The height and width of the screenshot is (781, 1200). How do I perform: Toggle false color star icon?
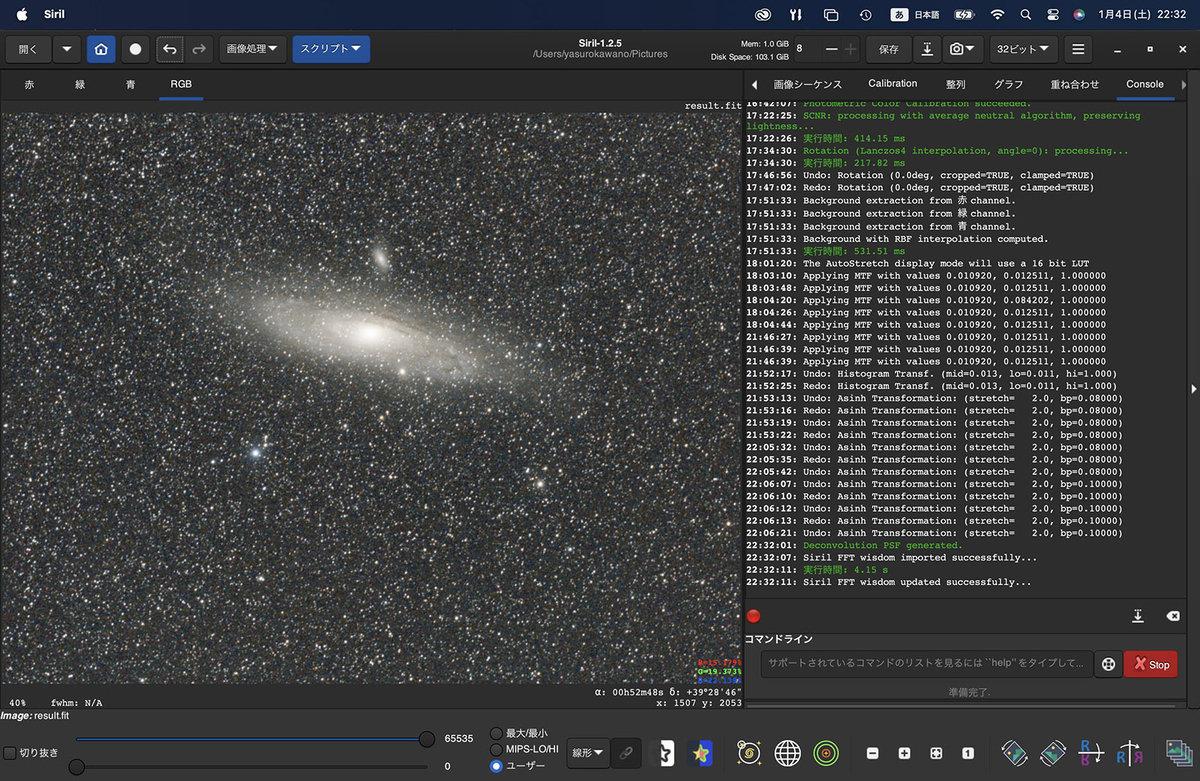click(x=701, y=752)
